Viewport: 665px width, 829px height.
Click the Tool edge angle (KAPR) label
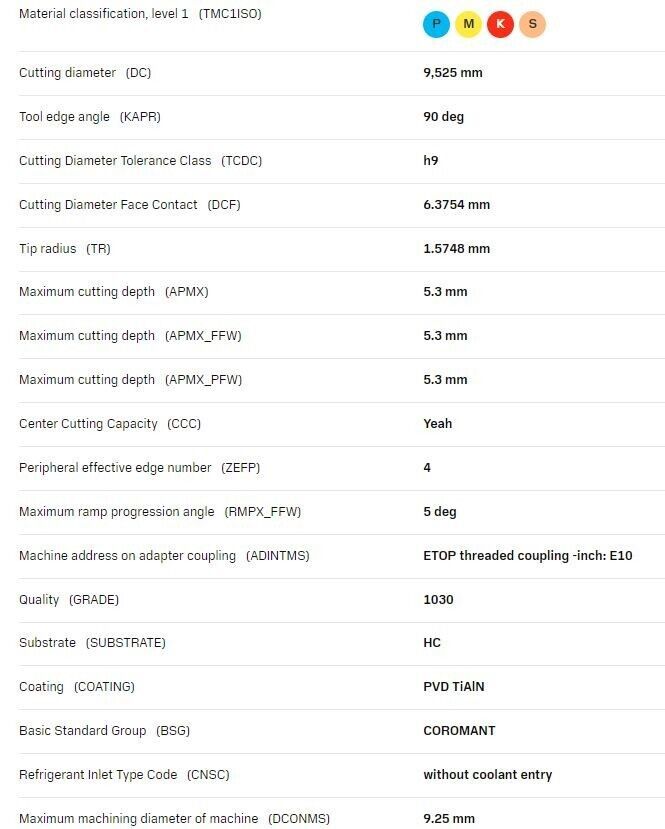(90, 117)
